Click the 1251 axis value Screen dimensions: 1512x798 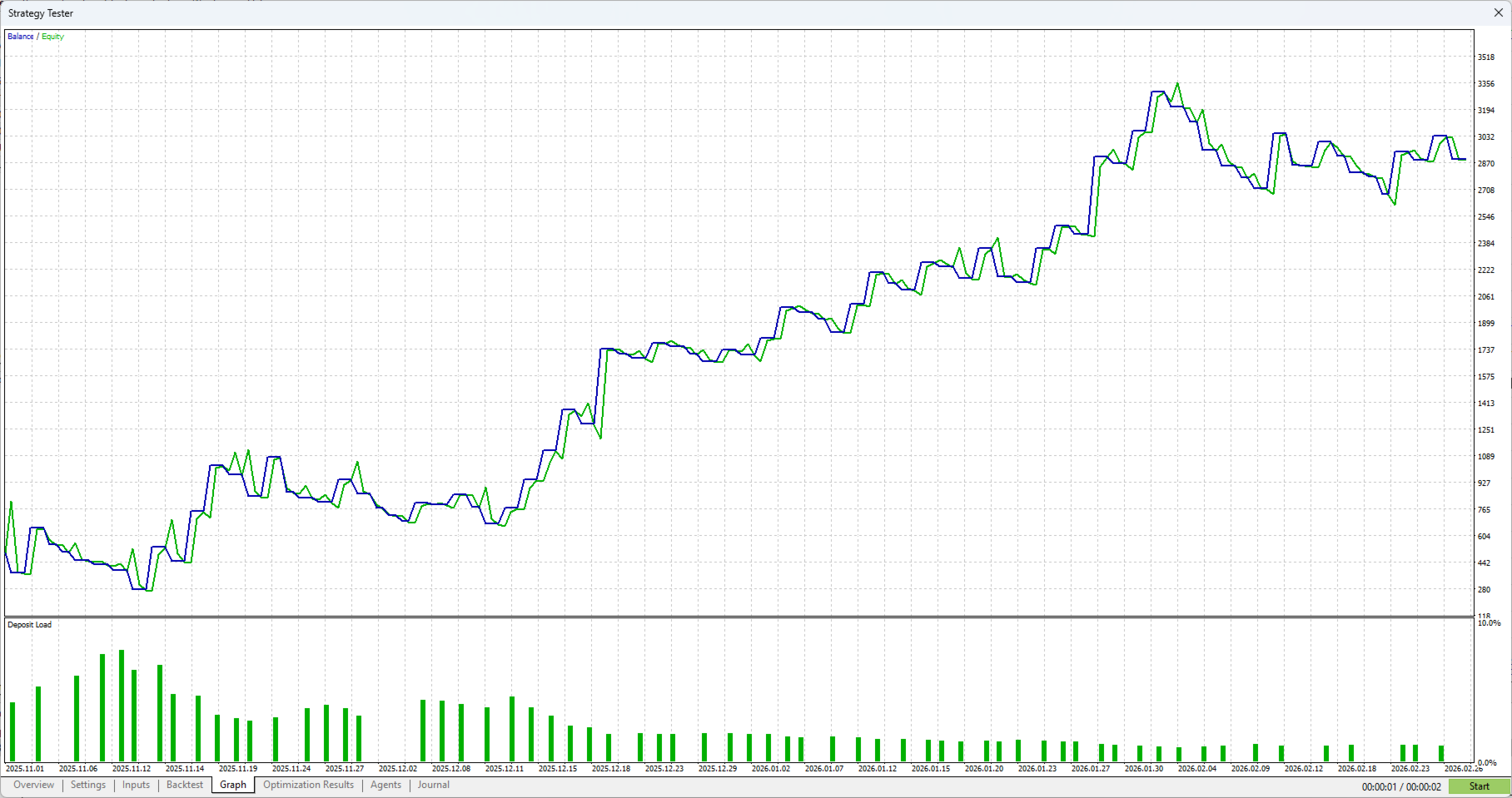[1486, 430]
